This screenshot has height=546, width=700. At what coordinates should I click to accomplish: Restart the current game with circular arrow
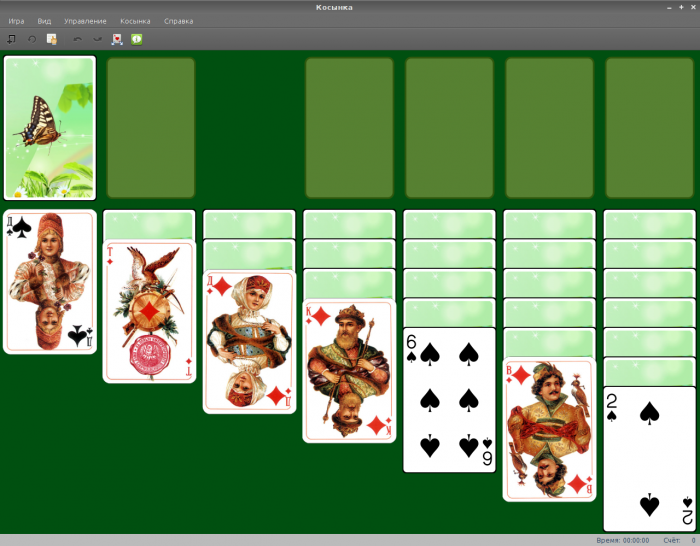click(x=32, y=39)
